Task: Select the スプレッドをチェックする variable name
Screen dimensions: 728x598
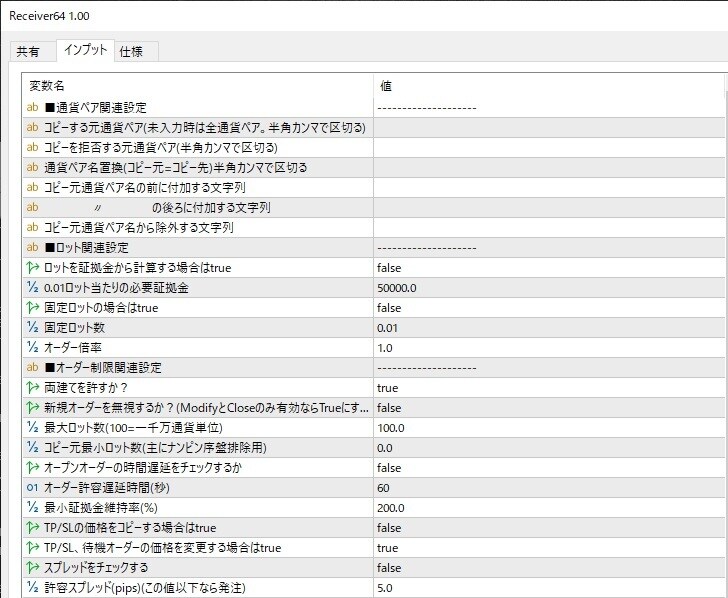Action: 96,568
